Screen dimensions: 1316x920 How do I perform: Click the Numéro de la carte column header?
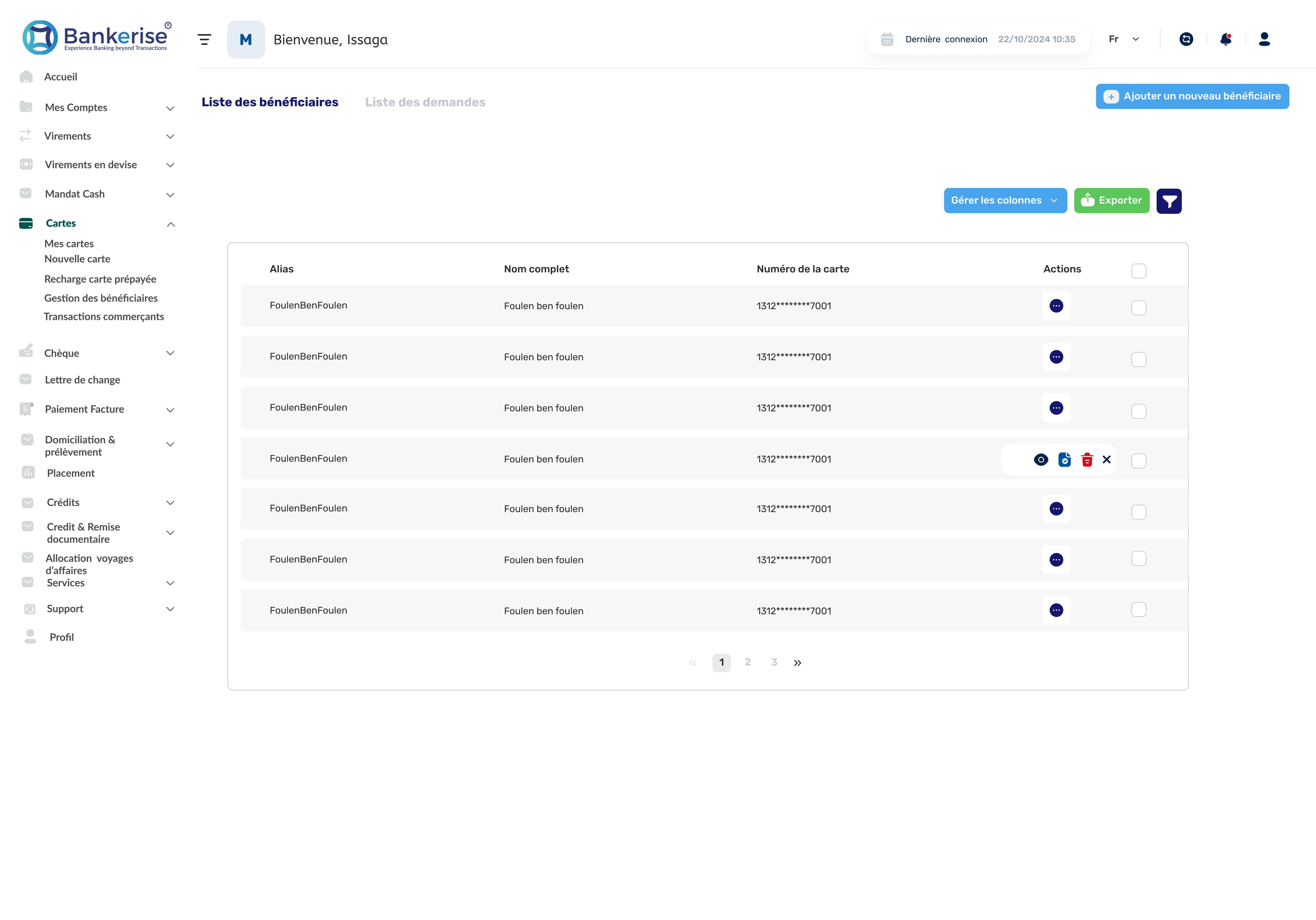803,269
